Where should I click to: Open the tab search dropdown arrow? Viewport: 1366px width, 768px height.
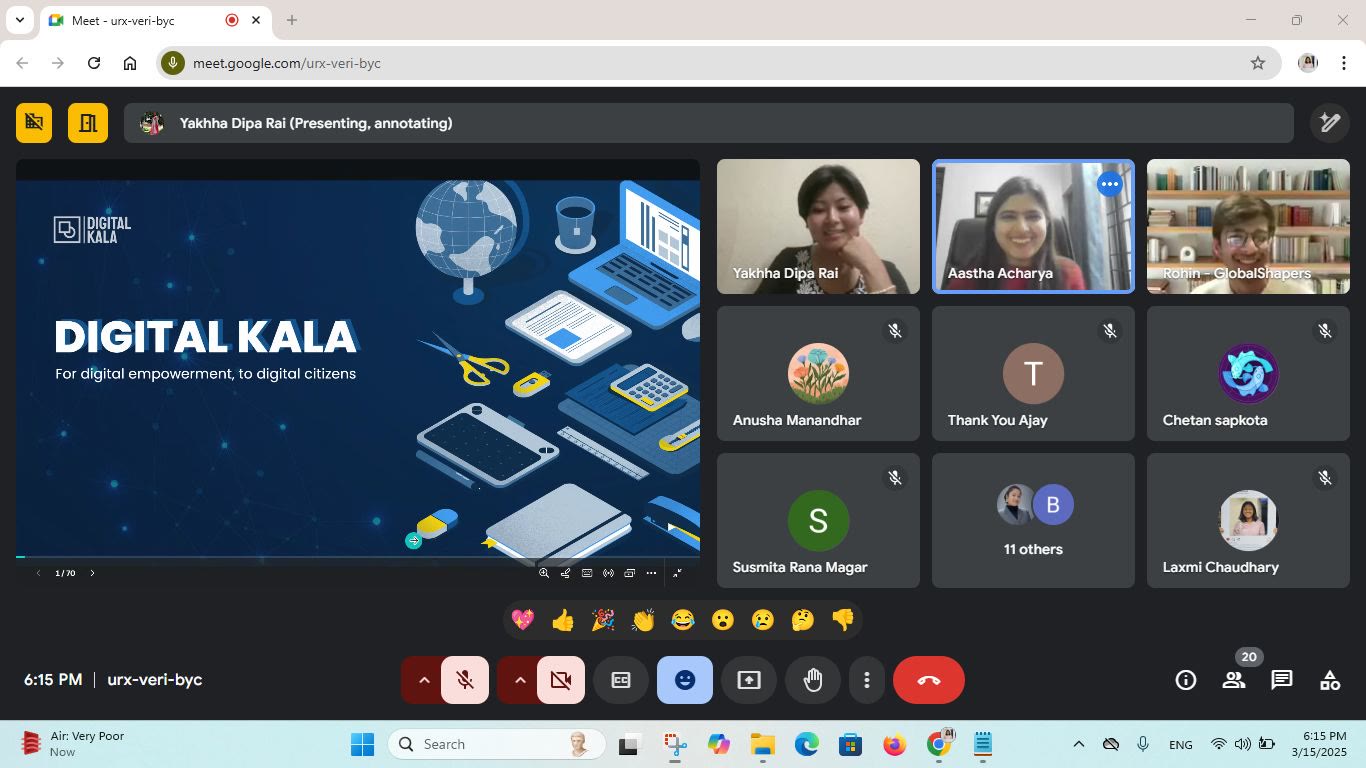pyautogui.click(x=19, y=20)
